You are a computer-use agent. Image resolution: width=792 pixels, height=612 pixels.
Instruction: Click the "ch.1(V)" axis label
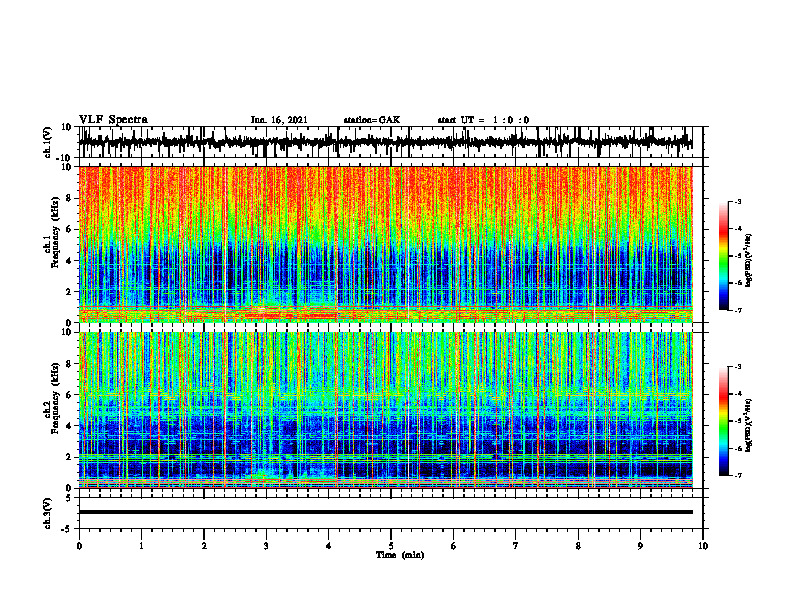(x=48, y=142)
